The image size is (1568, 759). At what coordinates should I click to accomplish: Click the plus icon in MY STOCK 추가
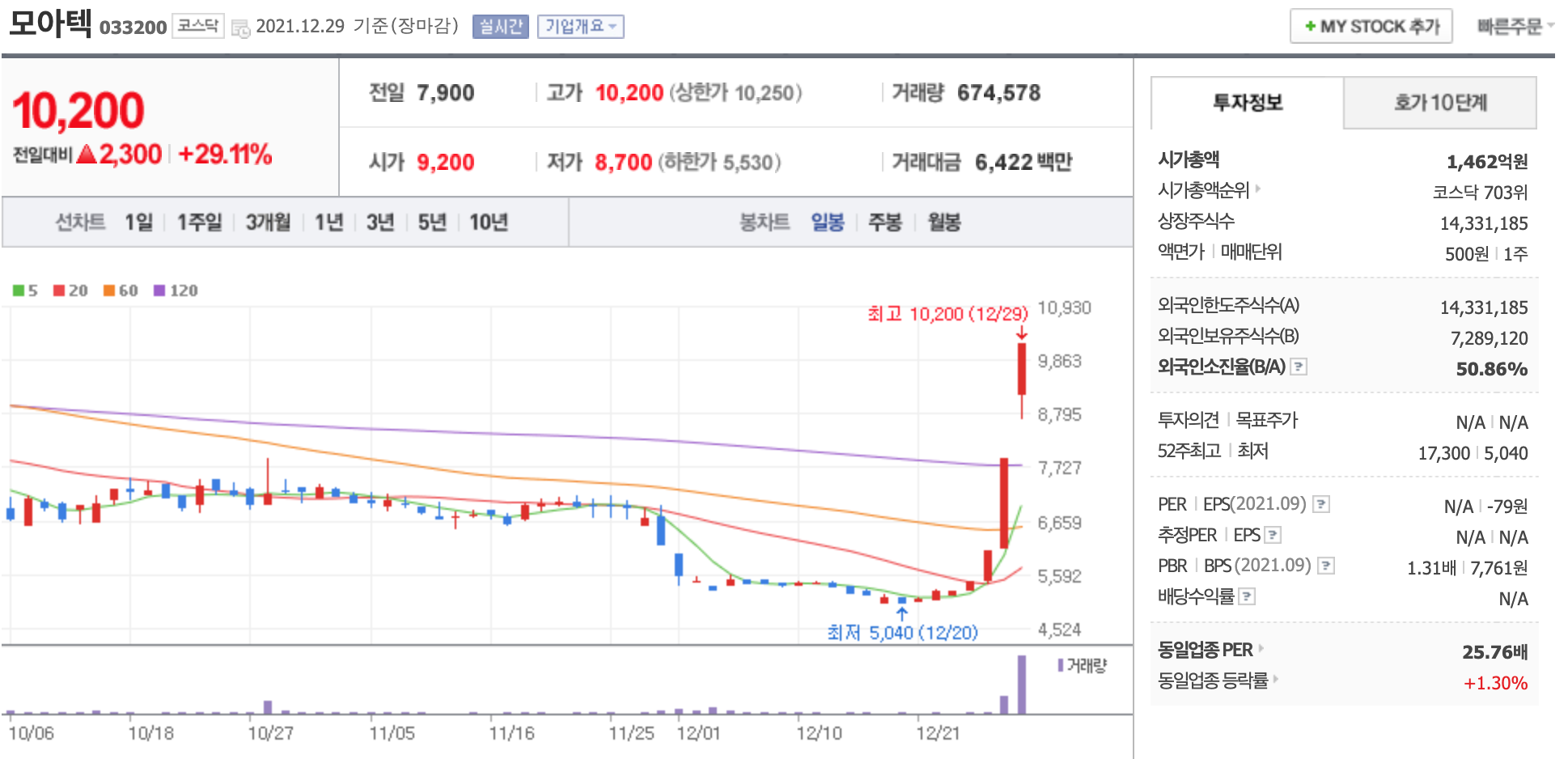tap(1310, 27)
